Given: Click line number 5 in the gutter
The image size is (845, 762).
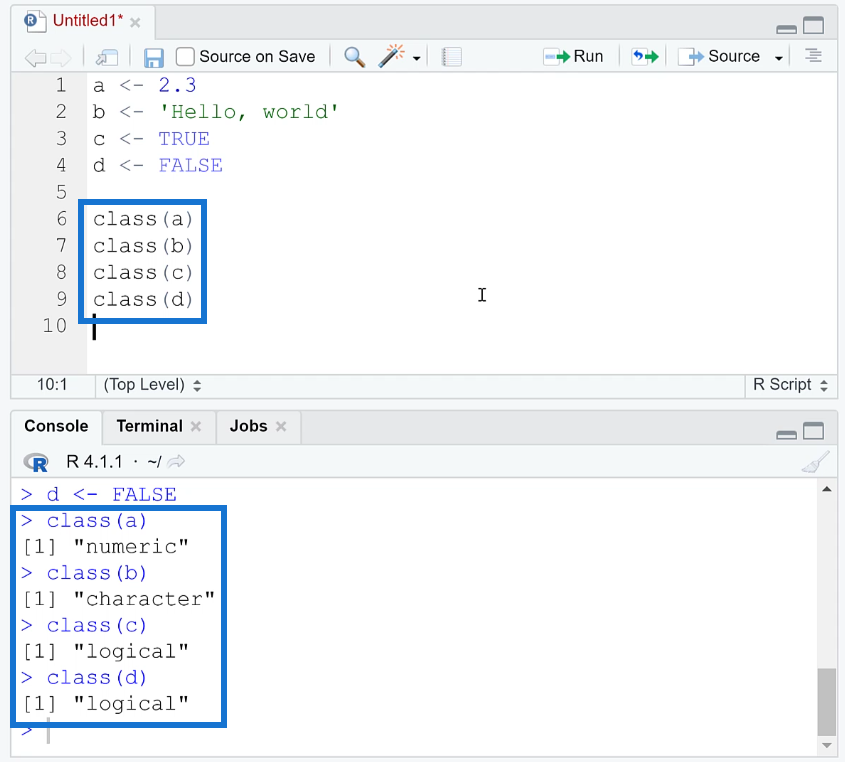Looking at the screenshot, I should click(x=61, y=192).
